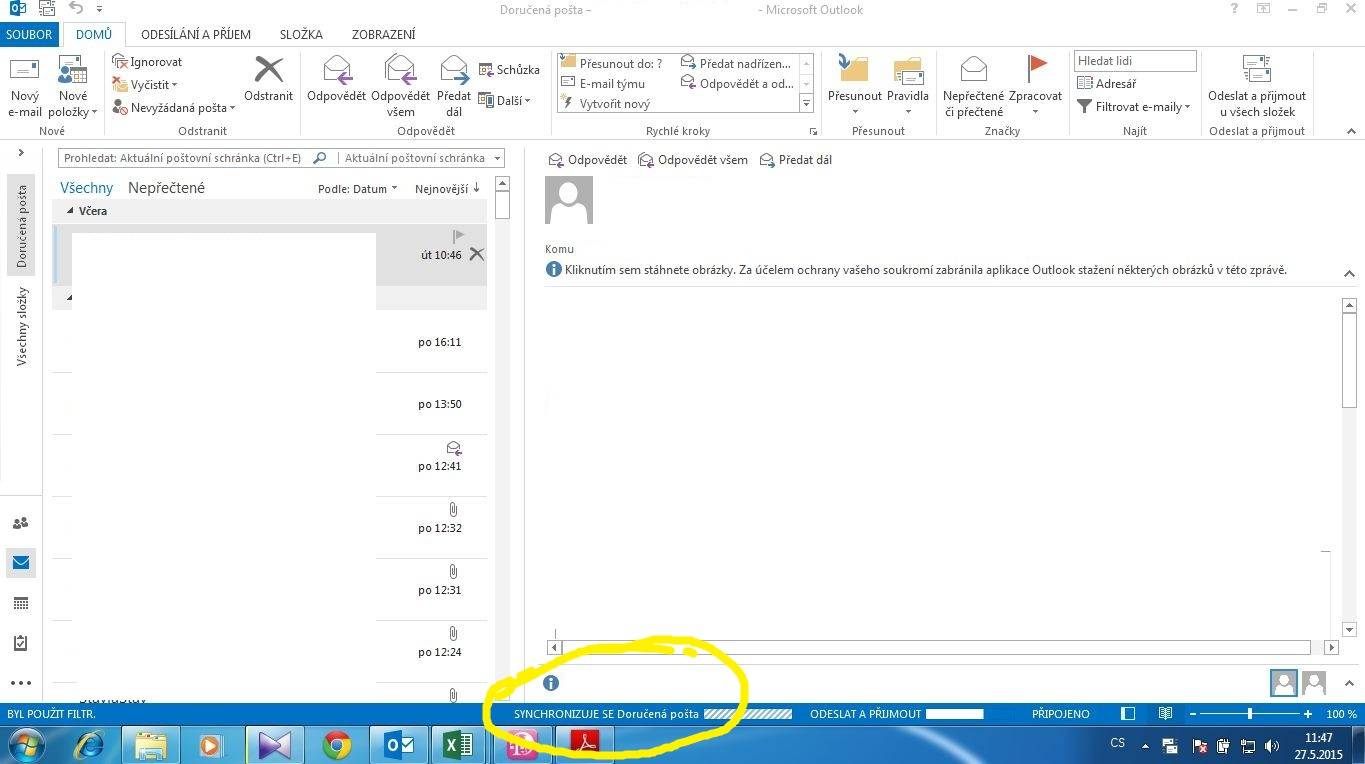Click Odpovědět všem in the reading pane
This screenshot has height=764, width=1365.
(693, 160)
